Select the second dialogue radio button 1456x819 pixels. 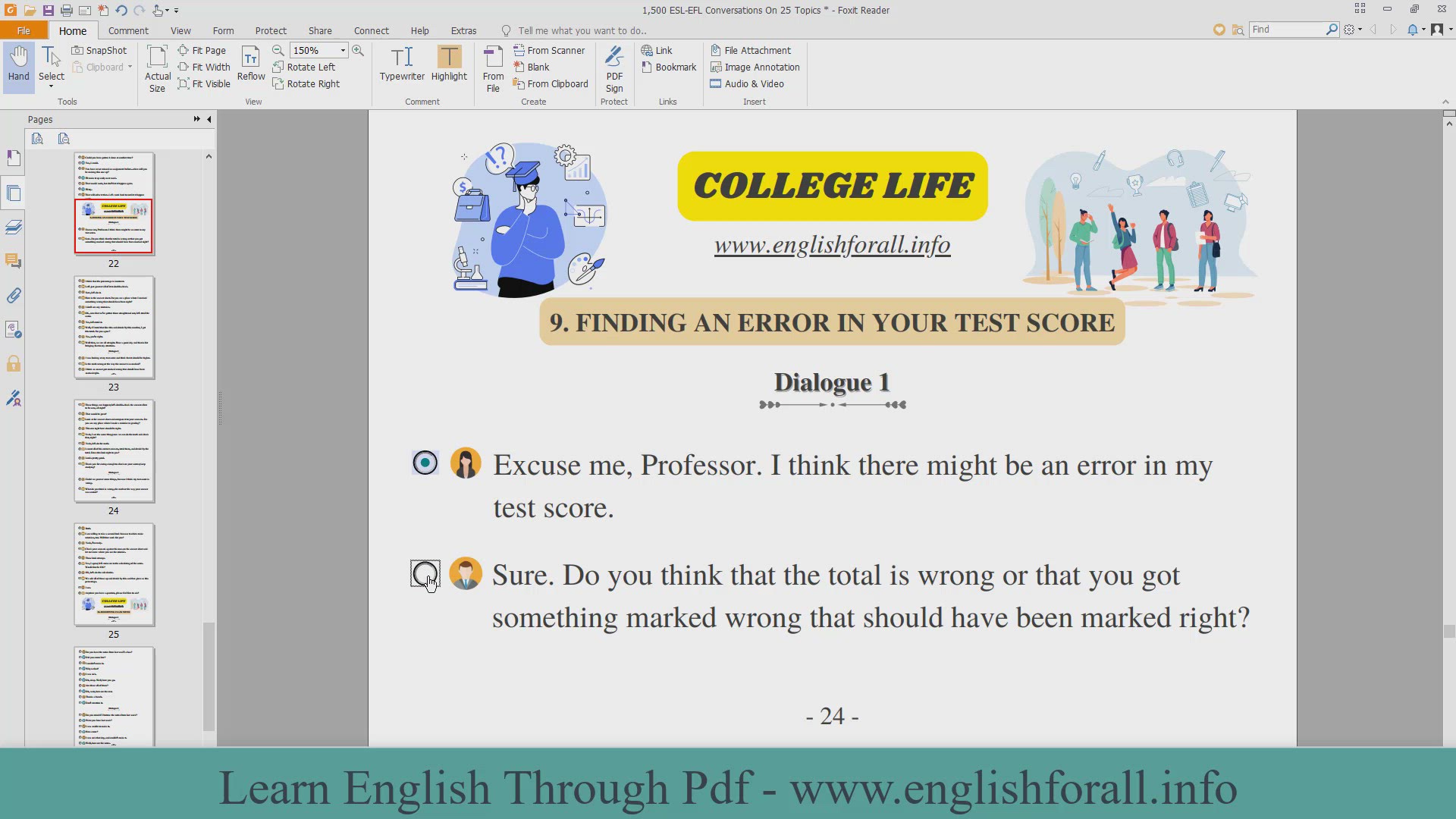point(425,574)
